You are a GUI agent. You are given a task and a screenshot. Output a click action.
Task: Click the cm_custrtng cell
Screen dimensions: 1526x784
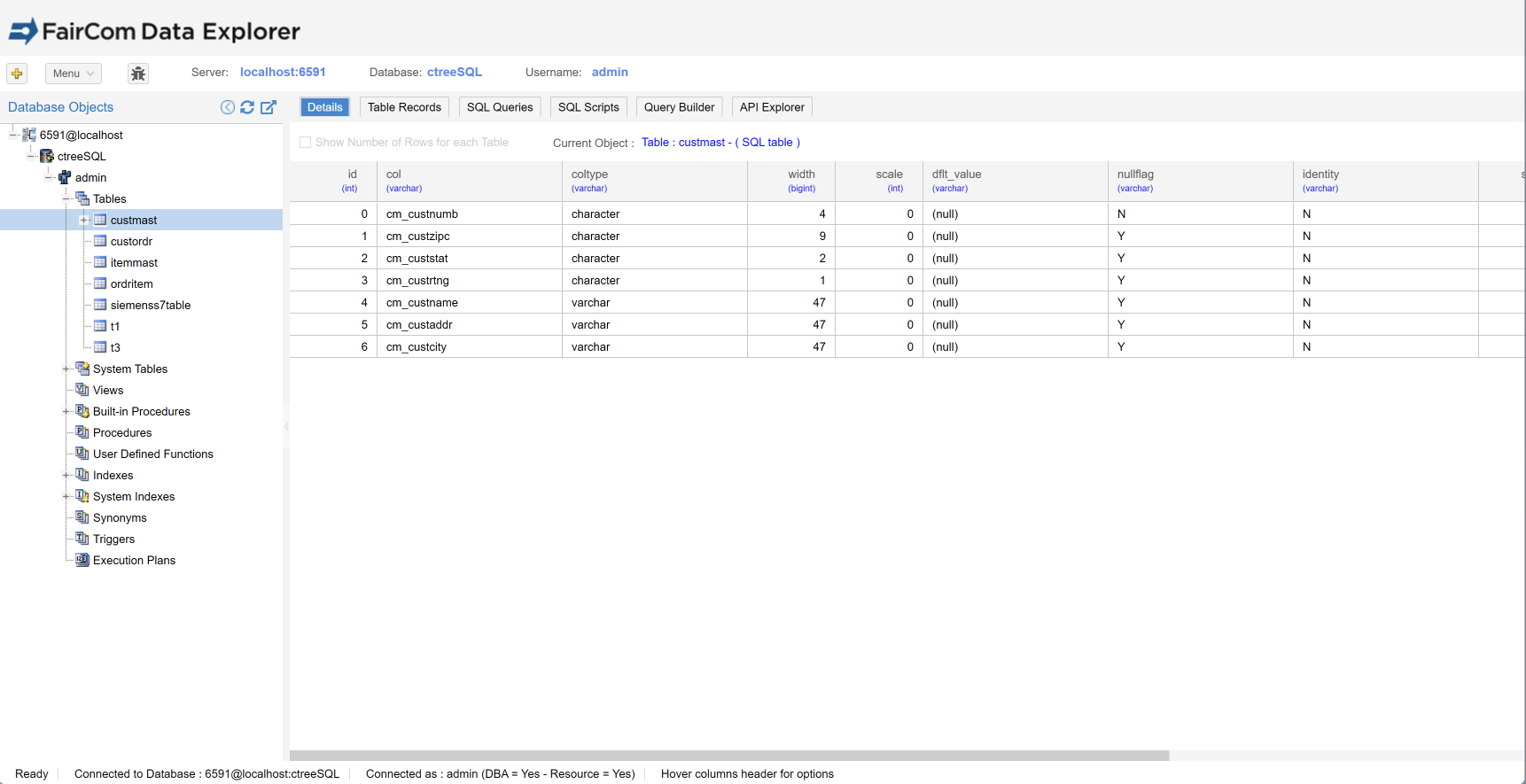pyautogui.click(x=470, y=280)
